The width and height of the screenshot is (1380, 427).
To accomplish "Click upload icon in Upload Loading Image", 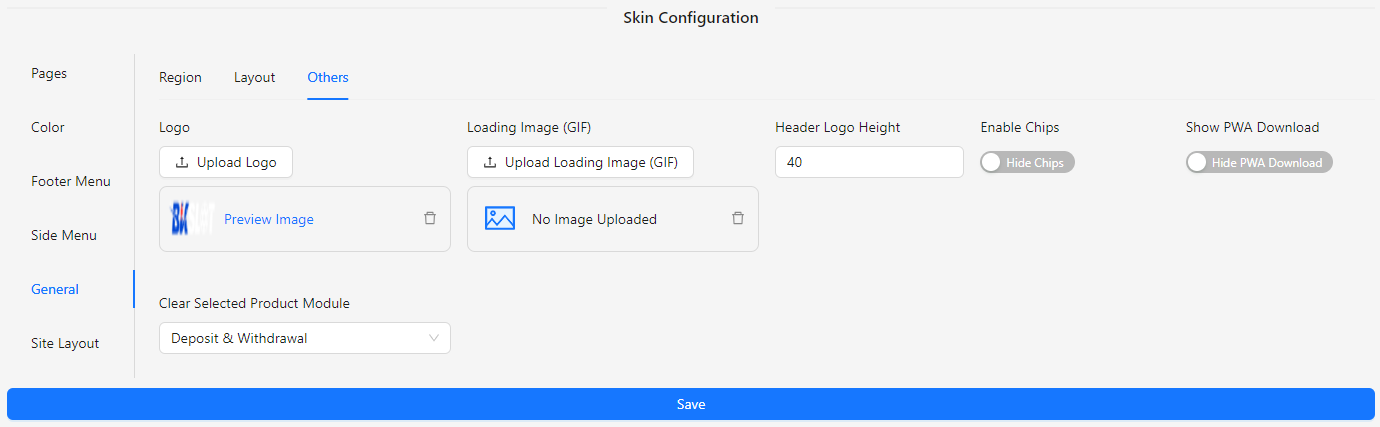I will 489,162.
